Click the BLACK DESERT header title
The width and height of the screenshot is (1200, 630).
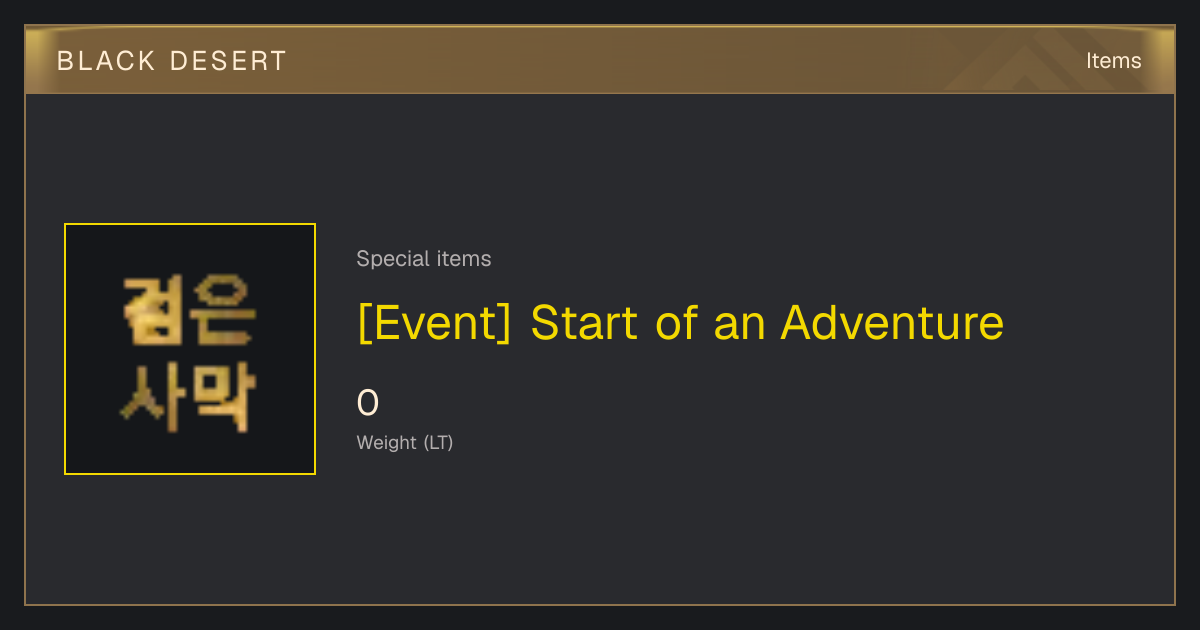click(x=172, y=61)
